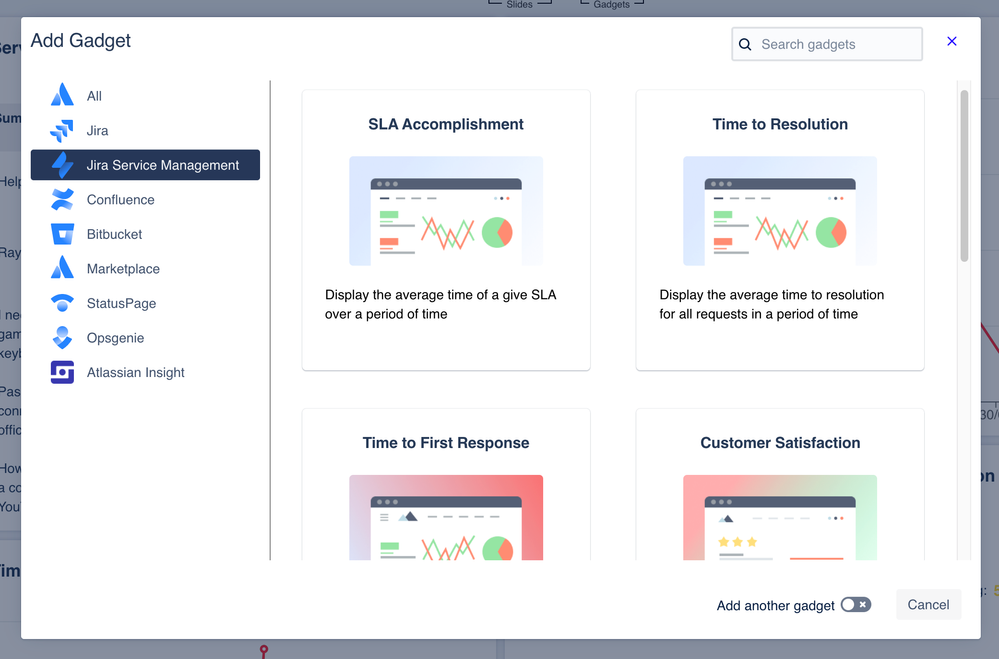This screenshot has width=999, height=659.
Task: Click the SLA Accomplishment description text
Action: [440, 305]
